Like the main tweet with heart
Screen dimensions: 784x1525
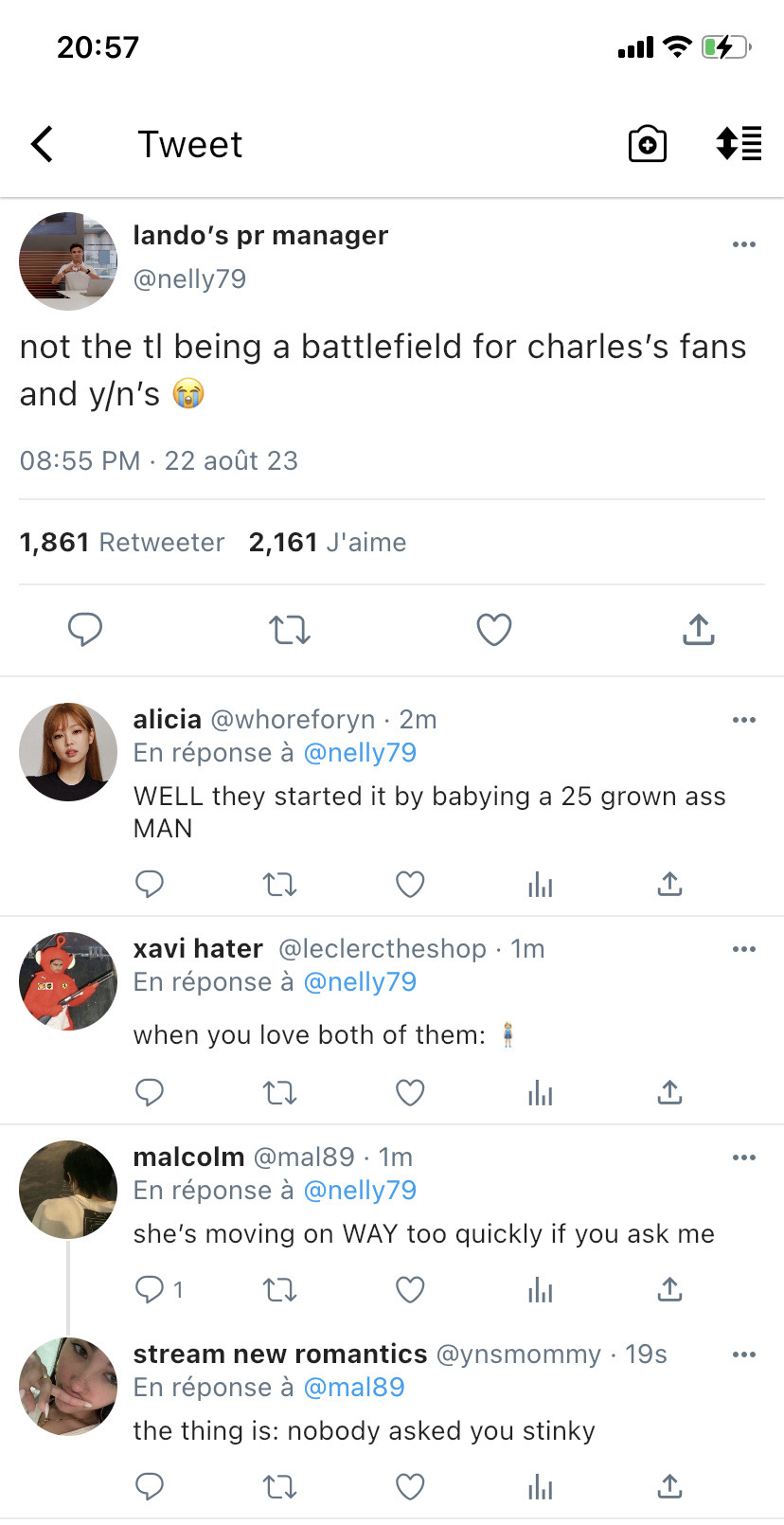click(493, 629)
